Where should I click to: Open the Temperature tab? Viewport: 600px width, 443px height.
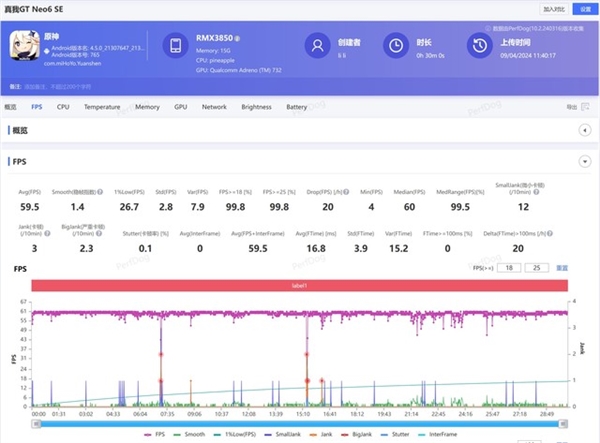click(102, 106)
